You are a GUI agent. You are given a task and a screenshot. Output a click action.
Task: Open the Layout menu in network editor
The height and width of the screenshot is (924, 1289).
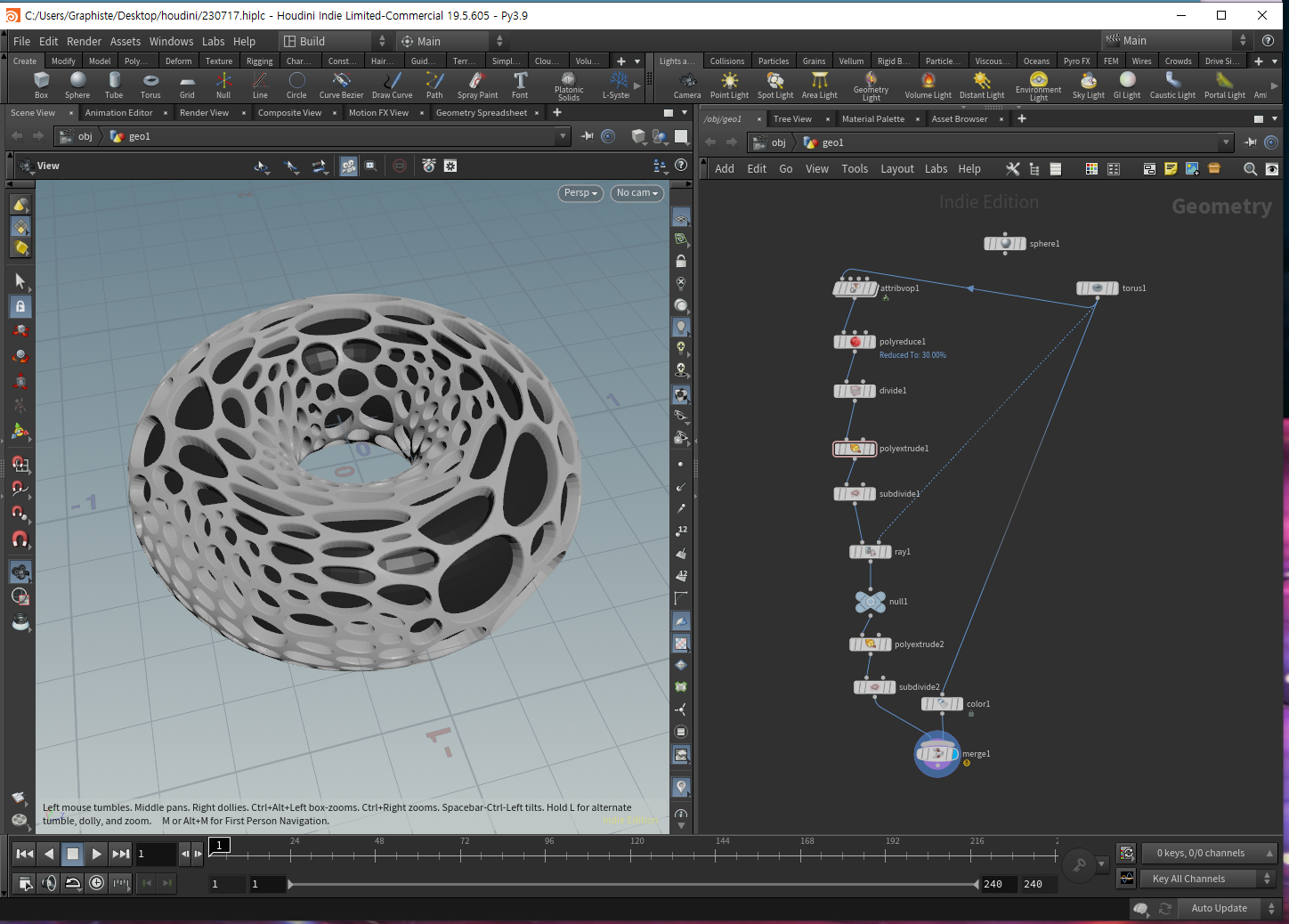tap(897, 169)
